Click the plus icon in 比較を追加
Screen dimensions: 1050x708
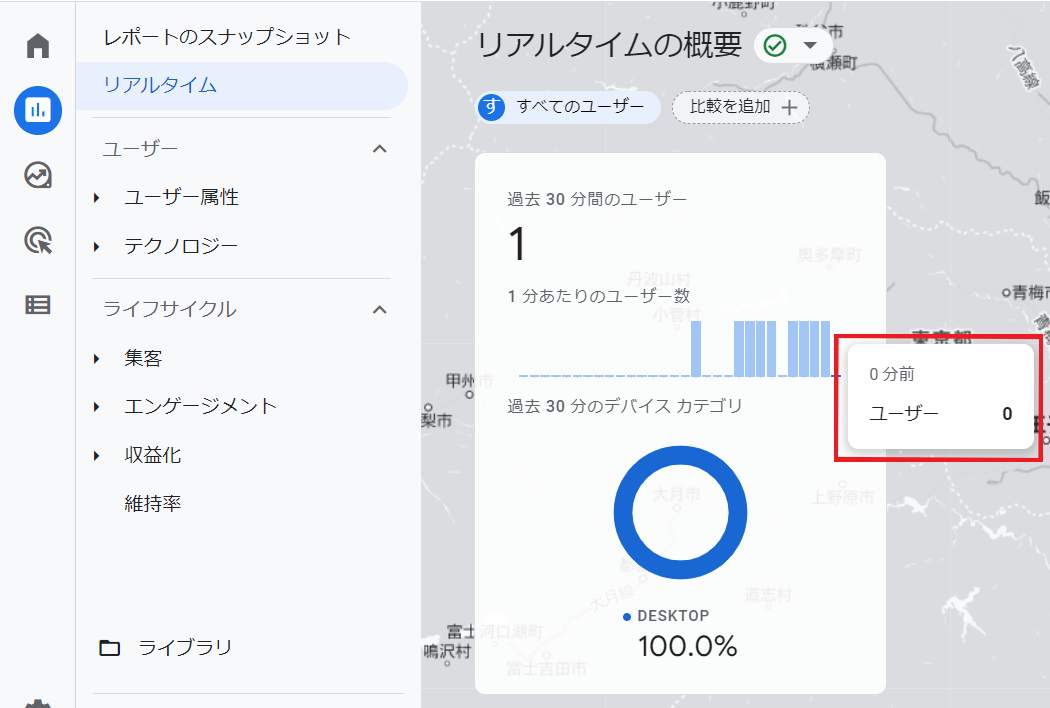(790, 107)
